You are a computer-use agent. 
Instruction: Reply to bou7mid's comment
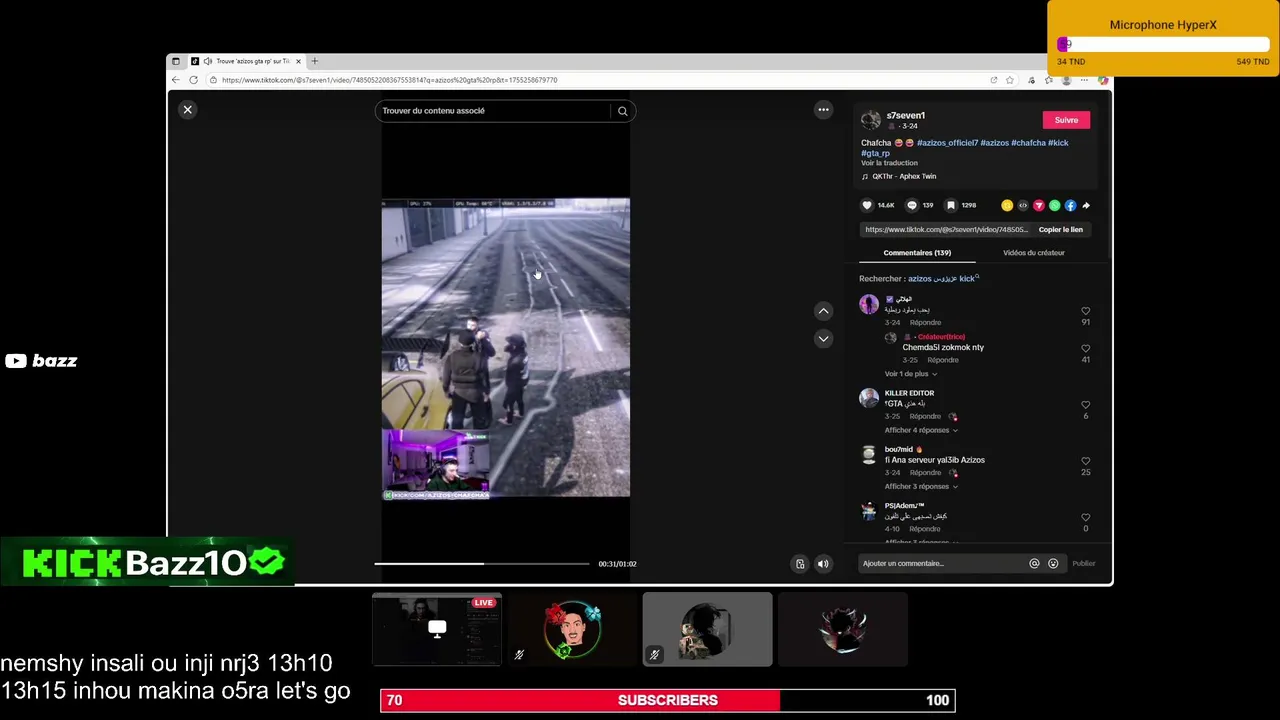[925, 473]
